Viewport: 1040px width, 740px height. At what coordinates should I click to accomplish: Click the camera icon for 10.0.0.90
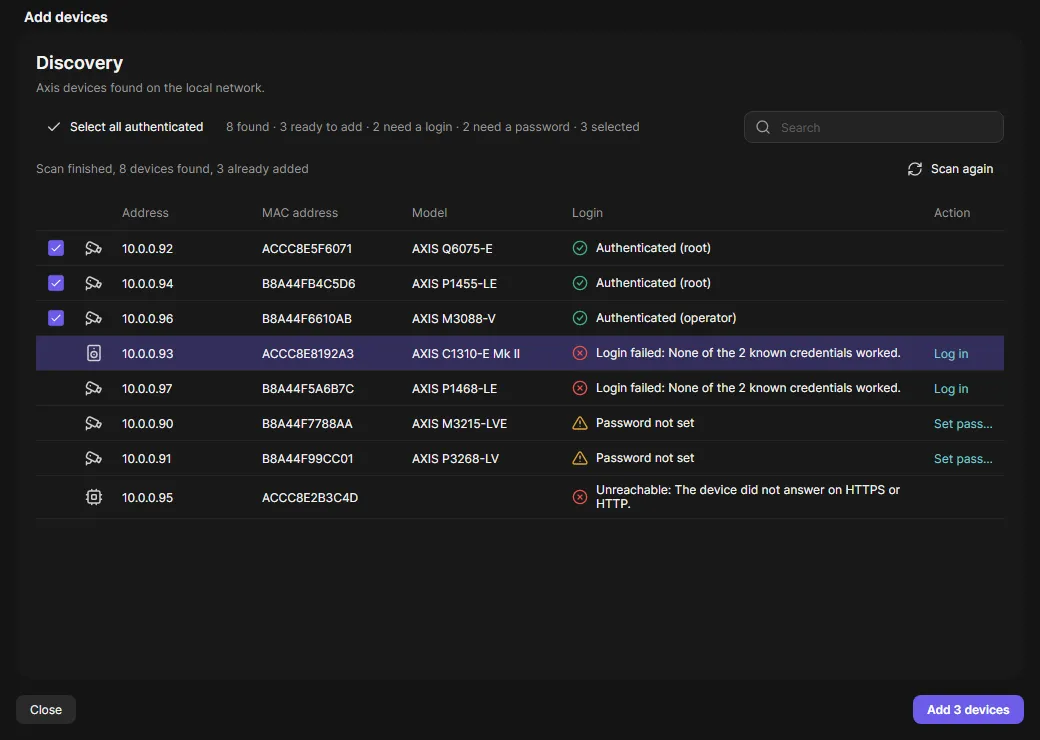click(x=94, y=424)
